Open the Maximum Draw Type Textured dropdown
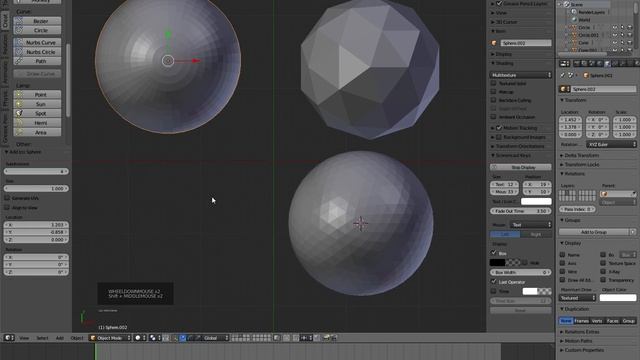Screen dimensions: 640x360 (x=577, y=298)
